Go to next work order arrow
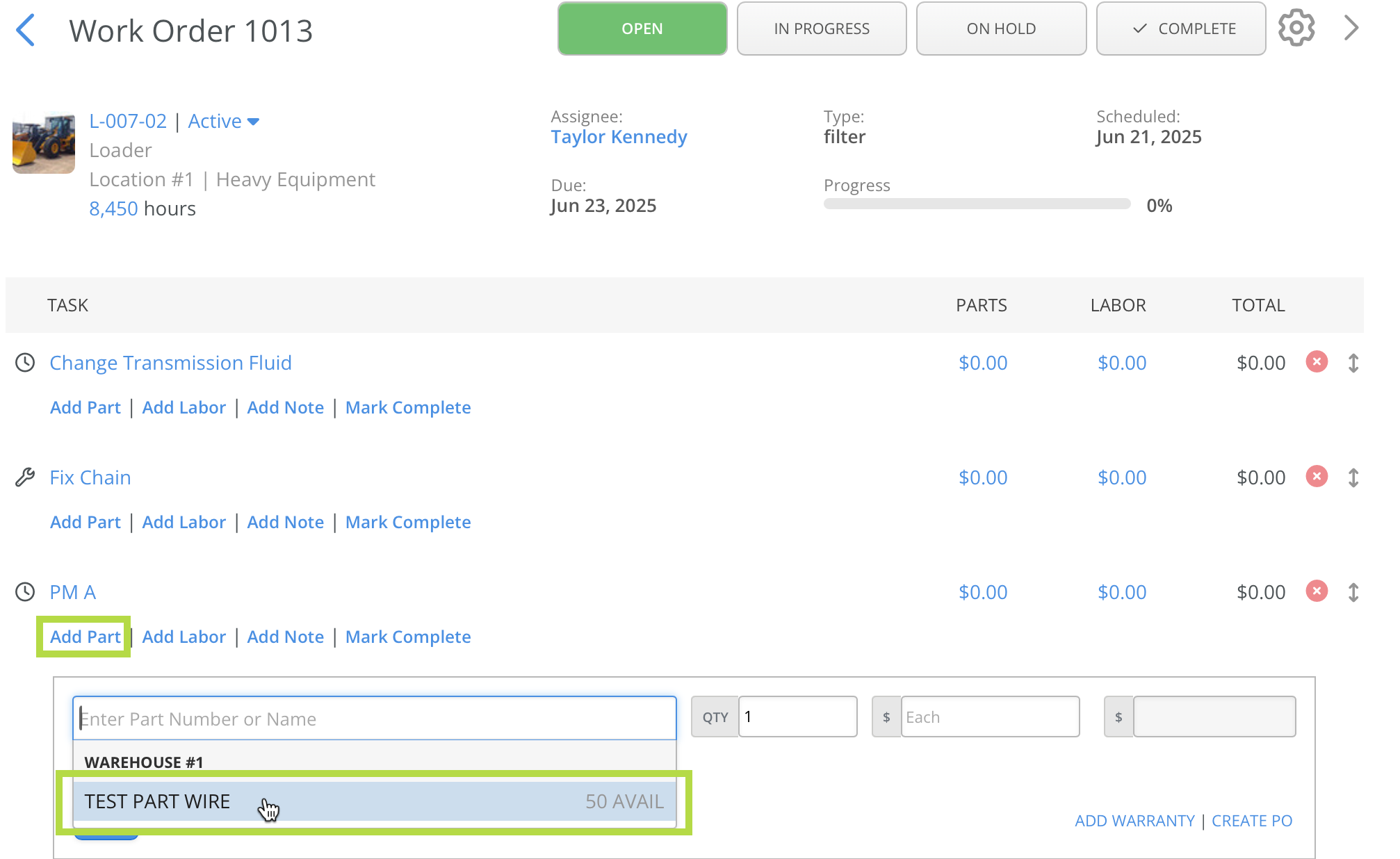Viewport: 1400px width, 859px height. point(1351,28)
